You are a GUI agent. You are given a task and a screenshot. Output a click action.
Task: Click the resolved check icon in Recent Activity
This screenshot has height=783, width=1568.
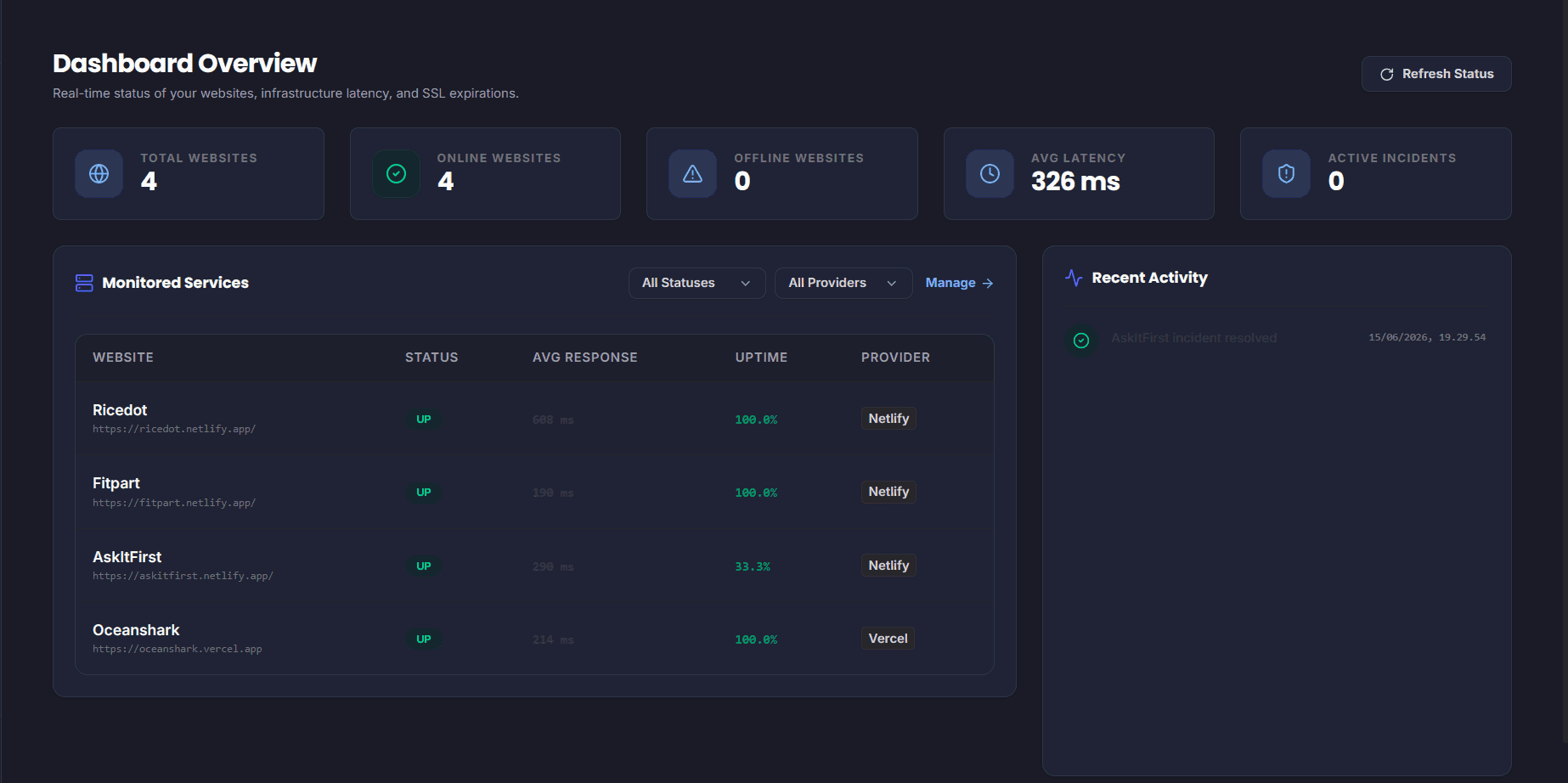[1081, 341]
